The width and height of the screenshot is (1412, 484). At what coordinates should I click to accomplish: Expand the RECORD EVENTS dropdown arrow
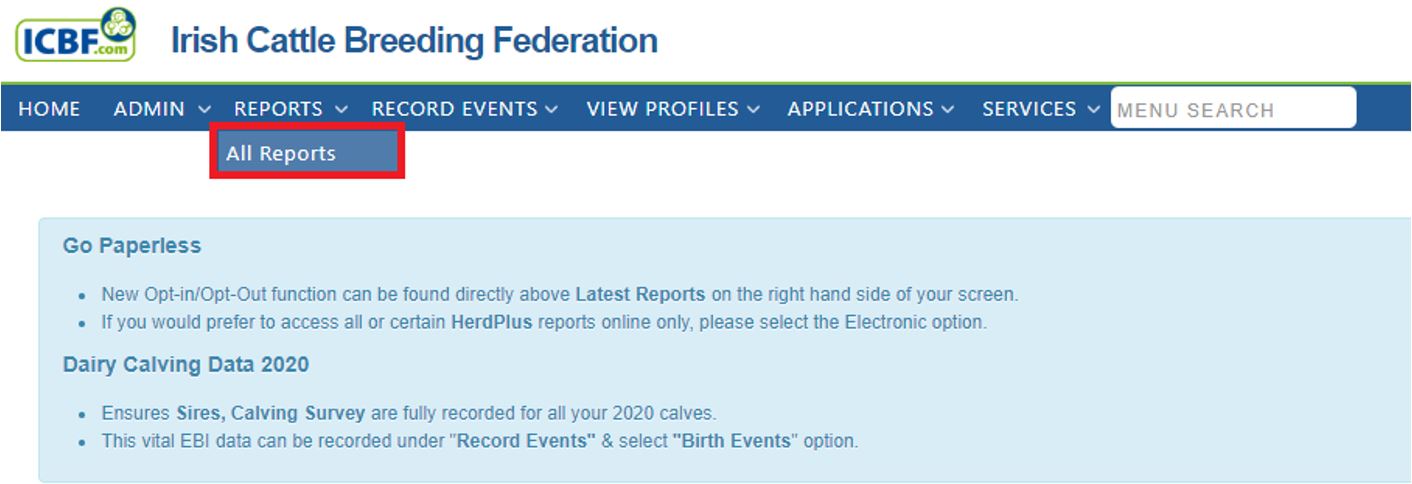click(551, 110)
